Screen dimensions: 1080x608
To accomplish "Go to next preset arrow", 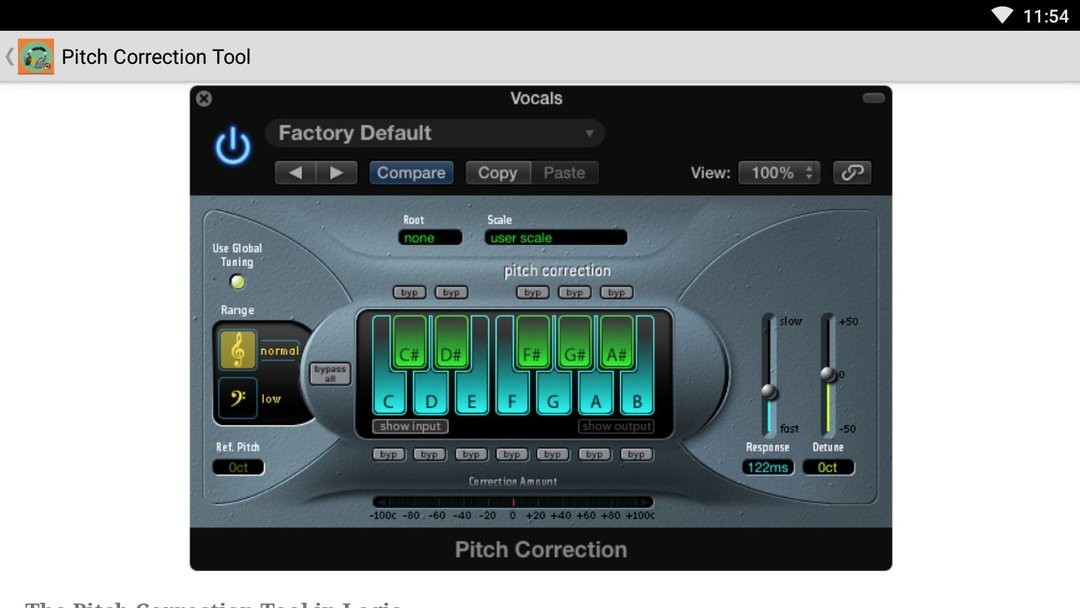I will point(337,172).
